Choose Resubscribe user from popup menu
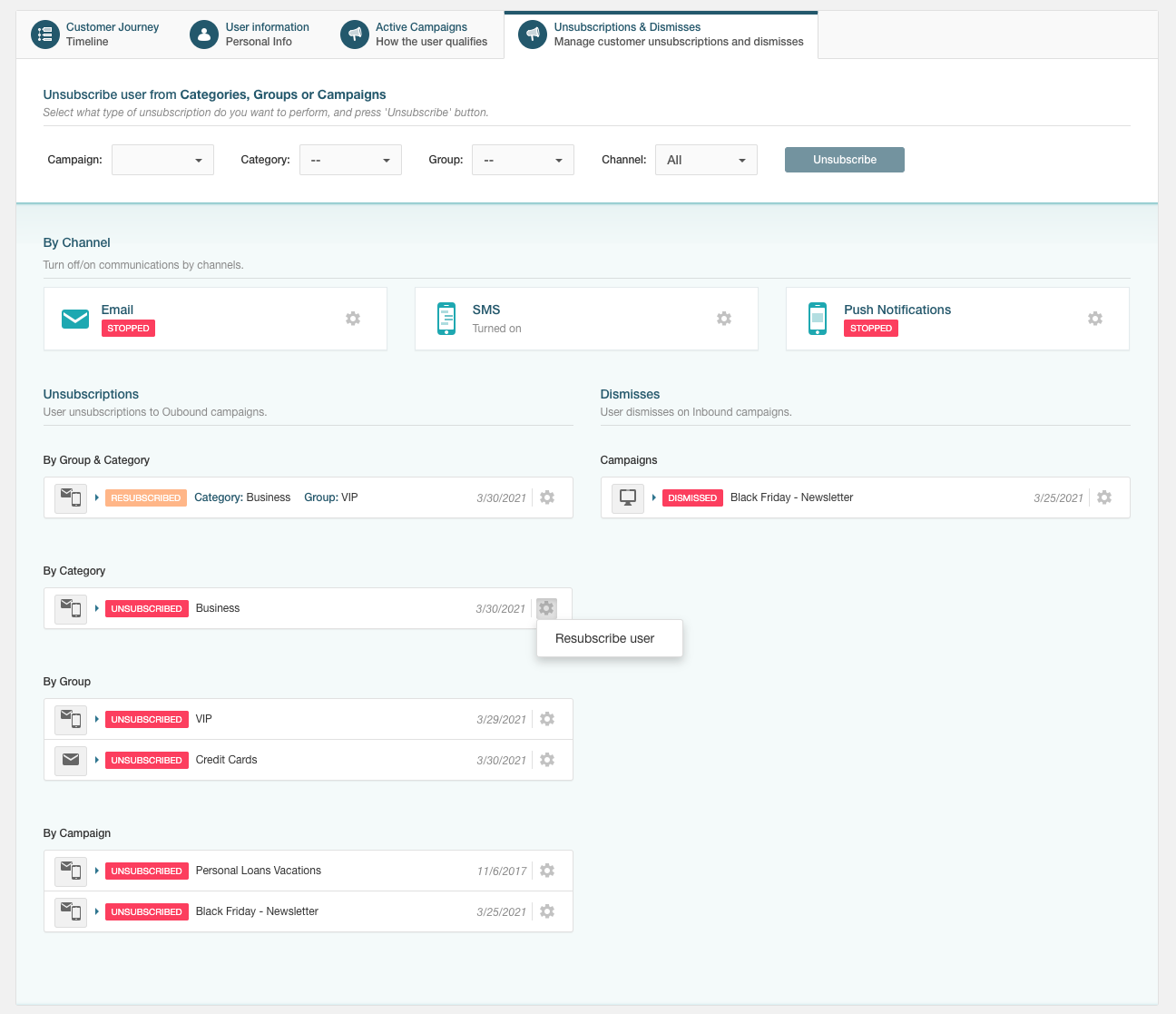1176x1014 pixels. (610, 638)
